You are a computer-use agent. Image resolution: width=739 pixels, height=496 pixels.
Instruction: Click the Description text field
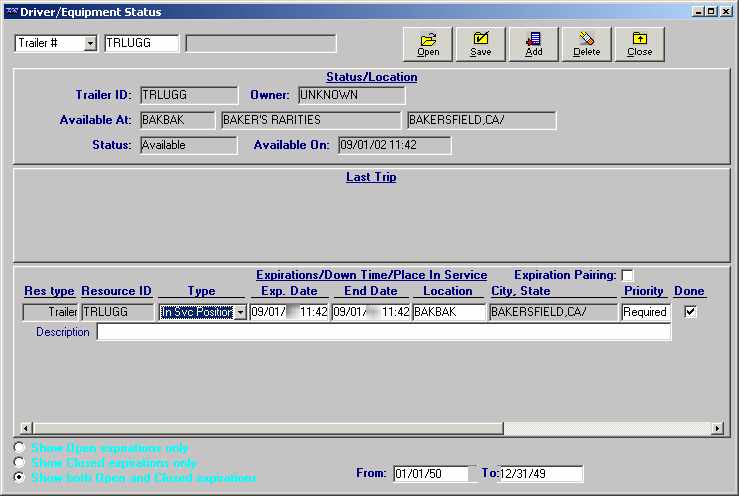[383, 332]
